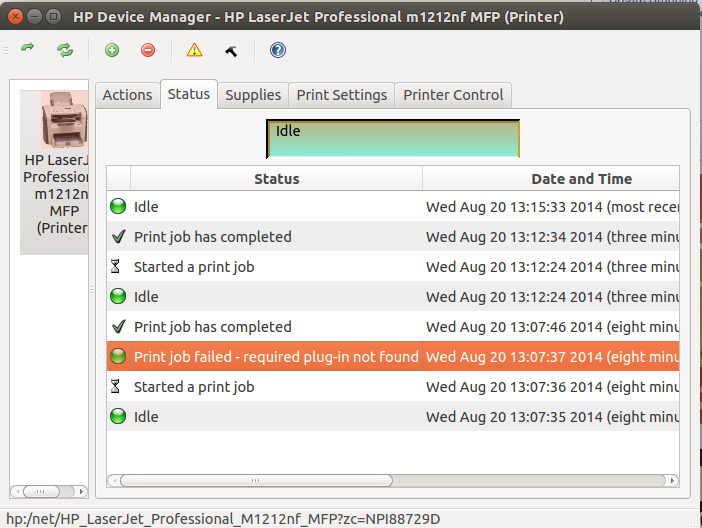Refresh the device list with the green circular arrows icon

(x=65, y=50)
